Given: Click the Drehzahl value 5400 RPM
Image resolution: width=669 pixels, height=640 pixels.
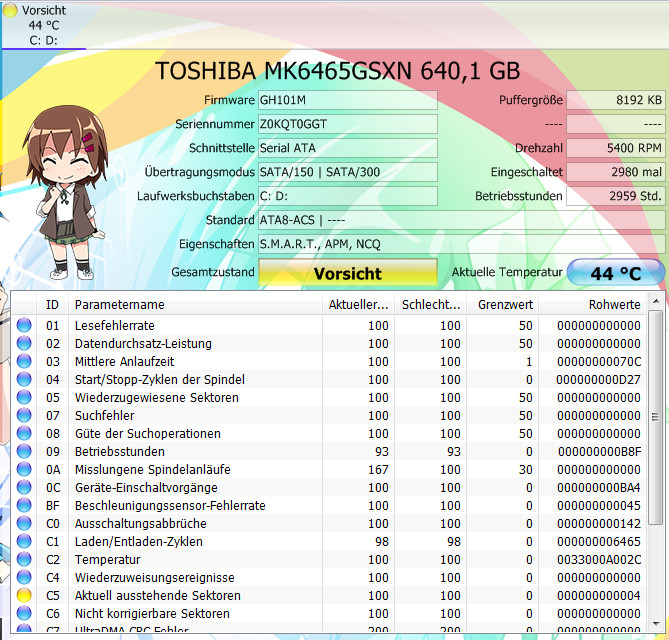Looking at the screenshot, I should click(x=616, y=148).
